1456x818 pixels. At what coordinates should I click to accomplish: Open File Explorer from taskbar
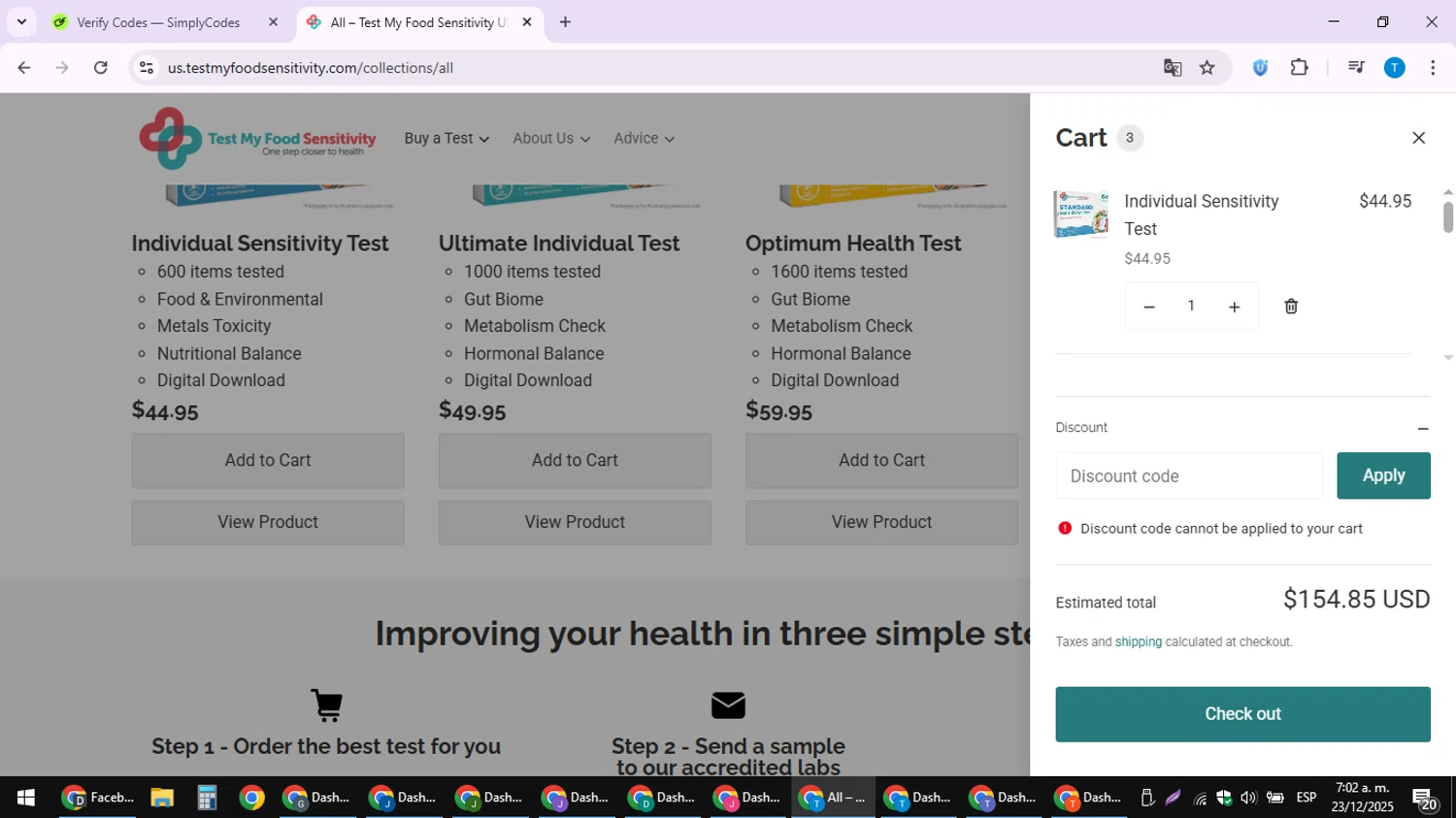[x=162, y=798]
